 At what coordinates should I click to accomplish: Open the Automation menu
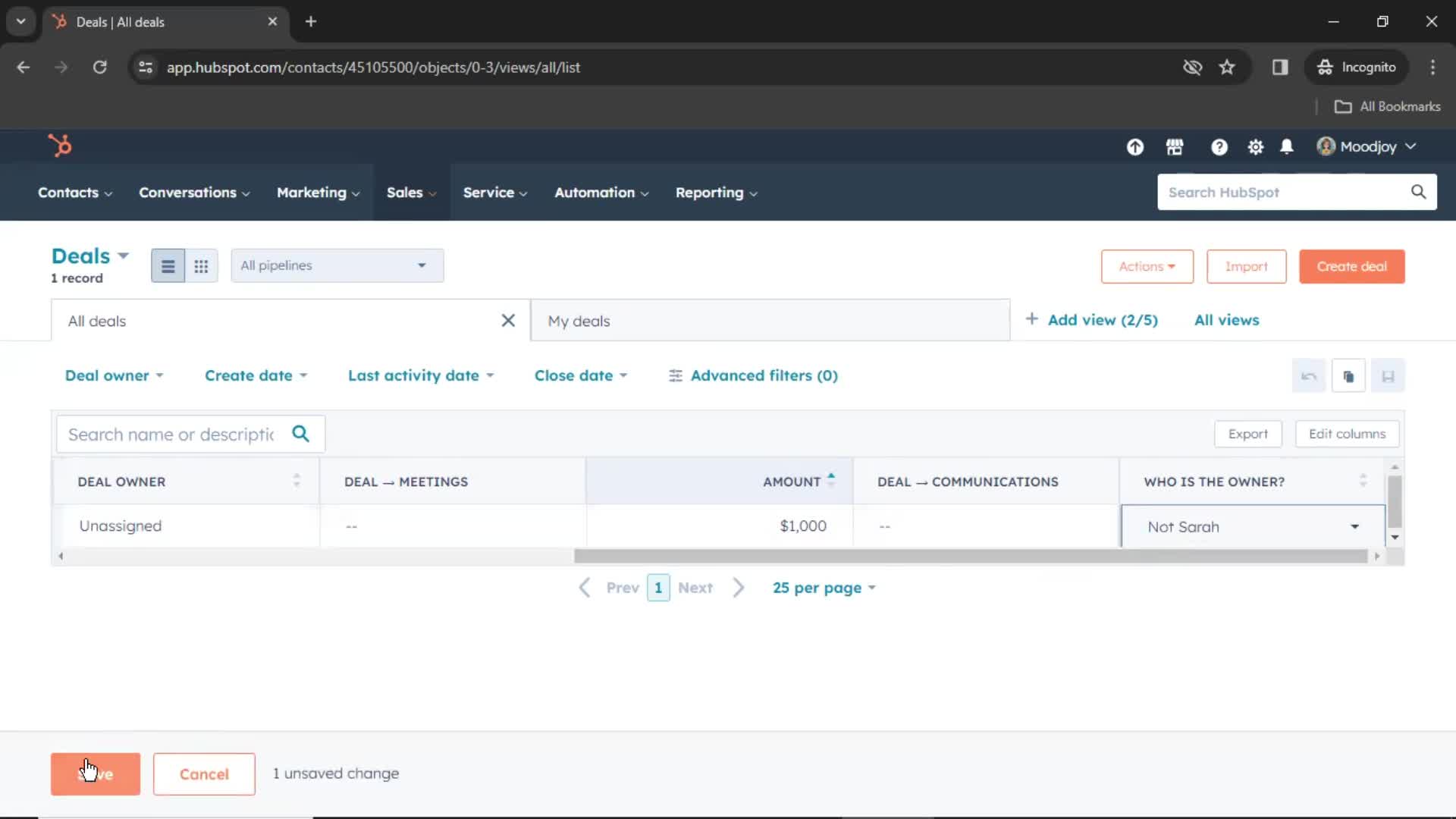601,193
